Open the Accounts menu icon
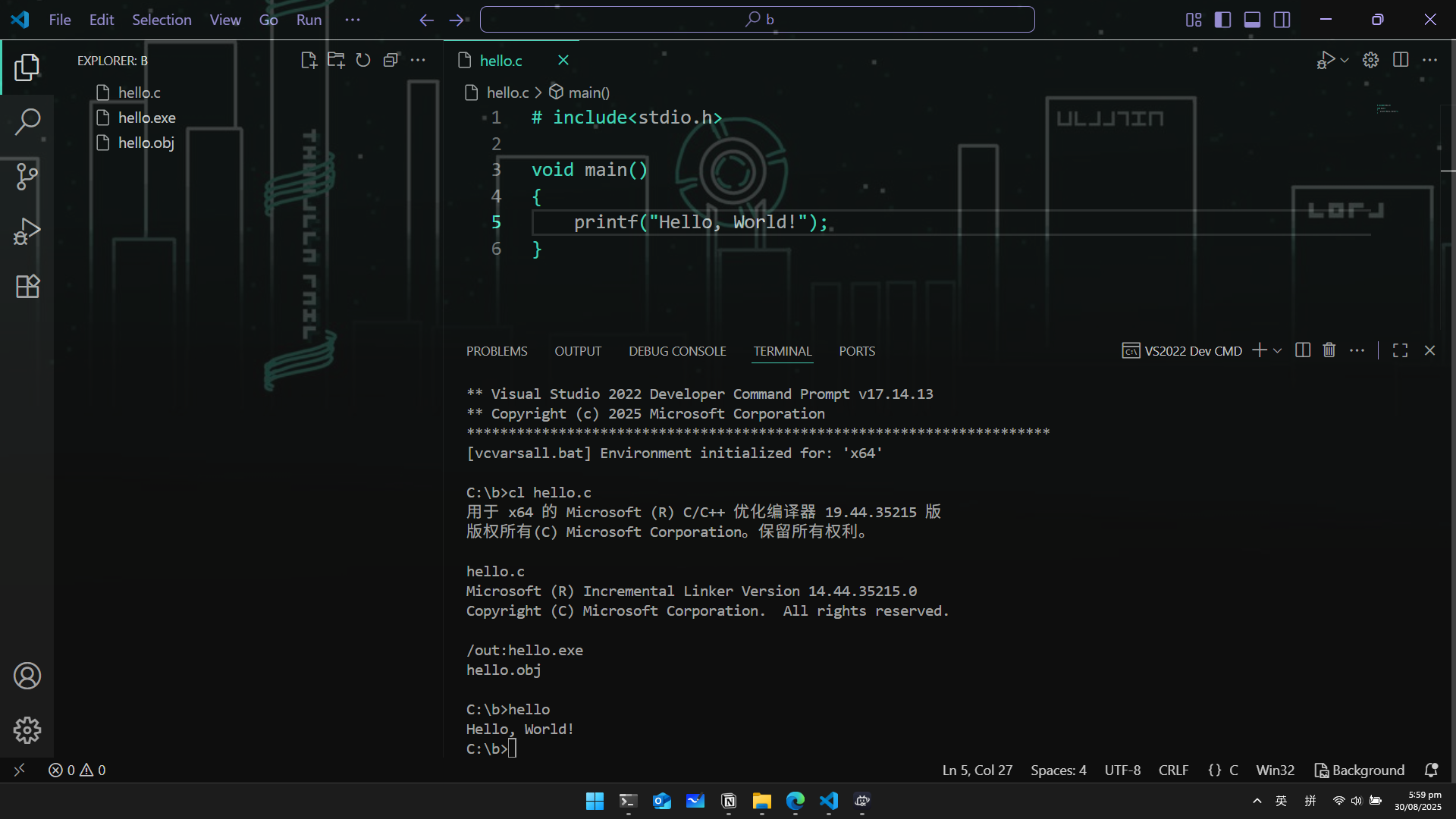Image resolution: width=1456 pixels, height=819 pixels. [27, 676]
